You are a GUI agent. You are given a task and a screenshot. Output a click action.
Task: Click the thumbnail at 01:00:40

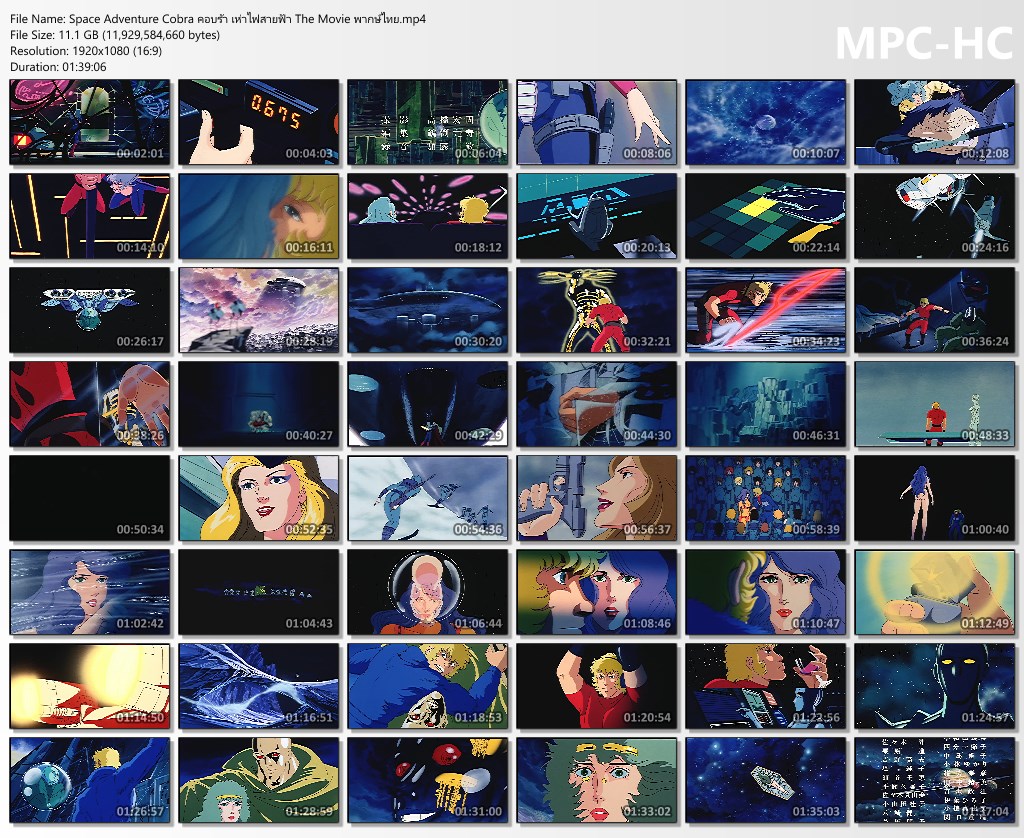click(x=935, y=498)
